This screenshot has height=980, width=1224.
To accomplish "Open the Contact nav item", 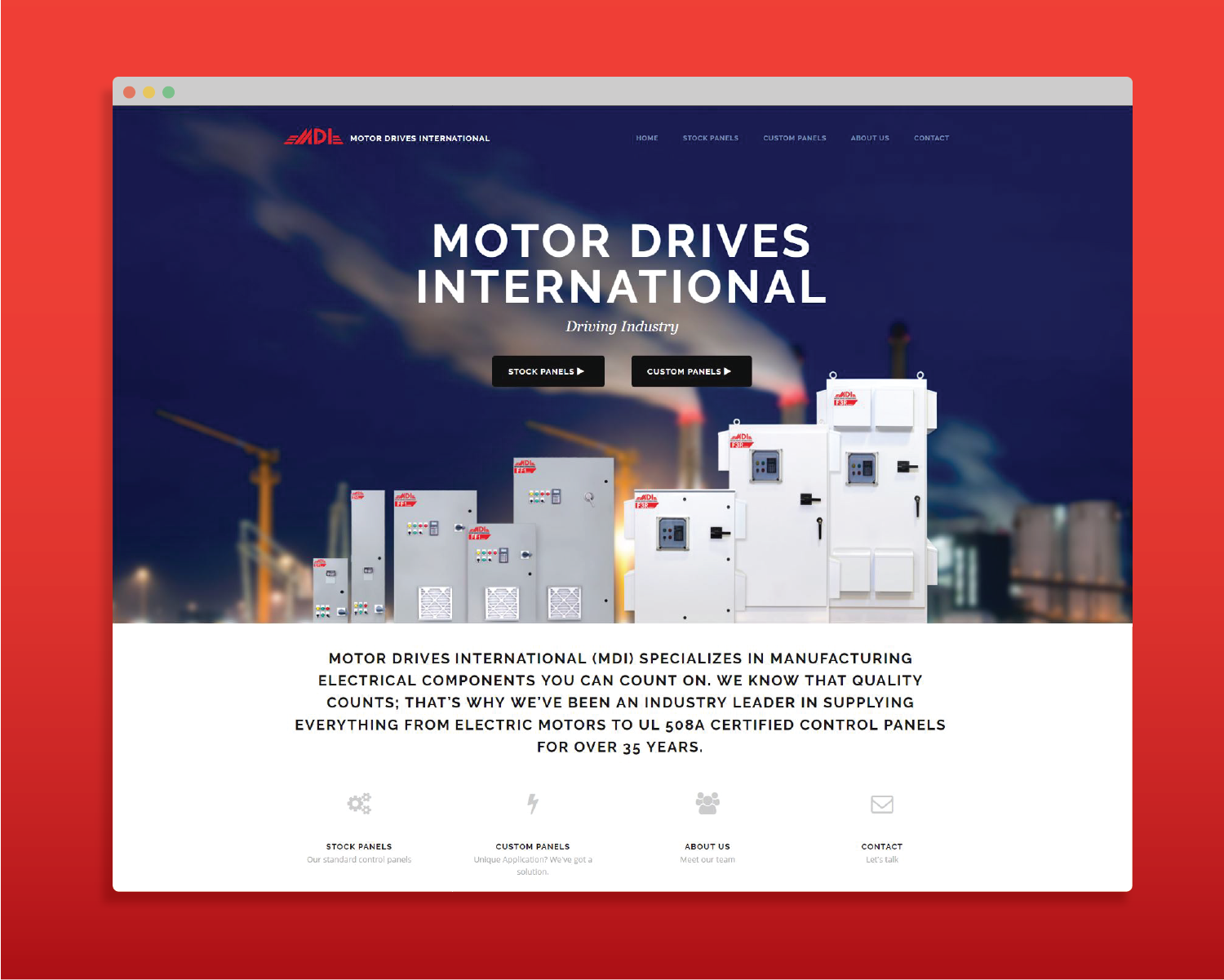I will click(931, 138).
